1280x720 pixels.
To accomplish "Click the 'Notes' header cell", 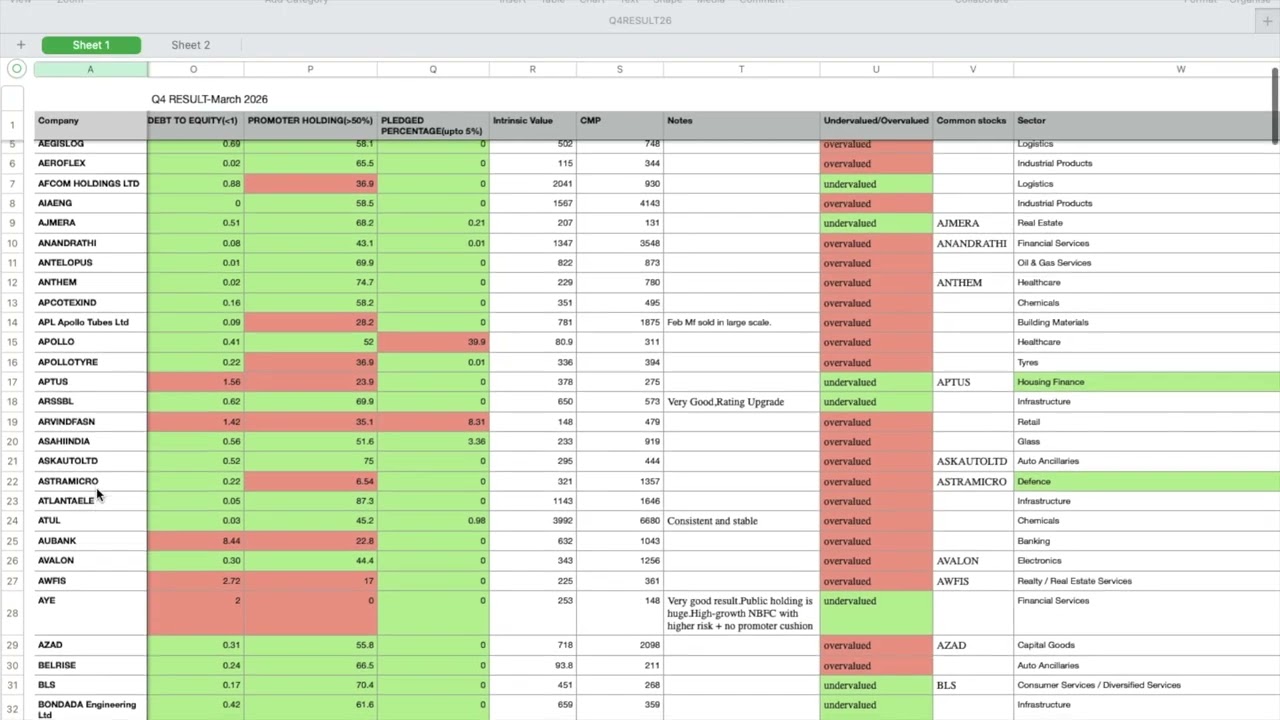I will (741, 125).
